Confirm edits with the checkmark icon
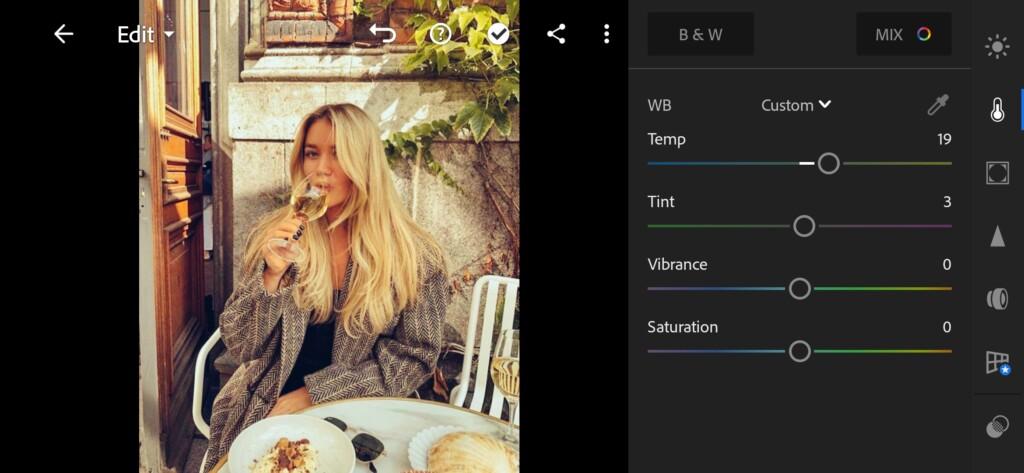This screenshot has width=1024, height=473. point(499,34)
